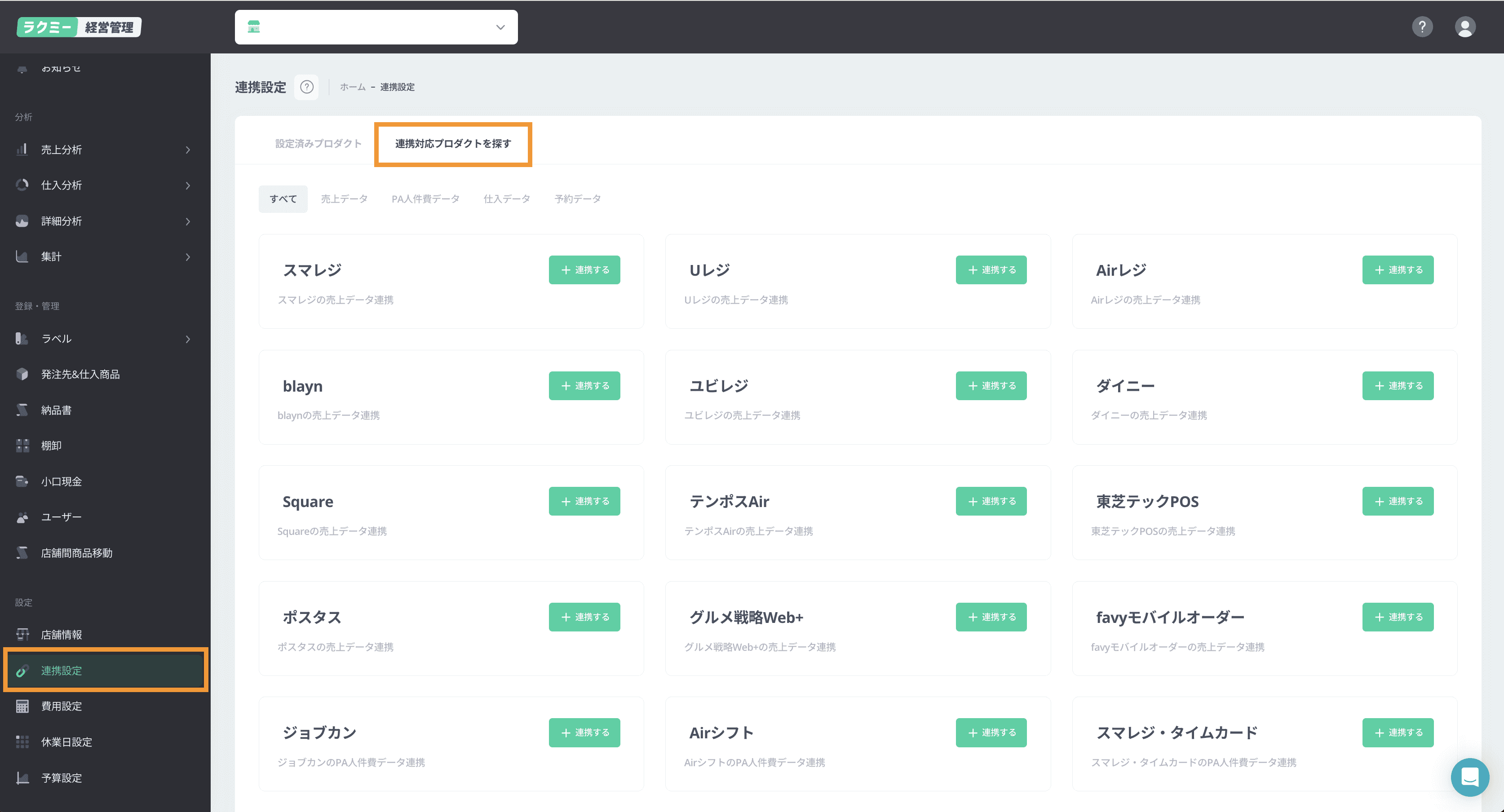Click the 小口現金 wallet icon in sidebar

(22, 481)
